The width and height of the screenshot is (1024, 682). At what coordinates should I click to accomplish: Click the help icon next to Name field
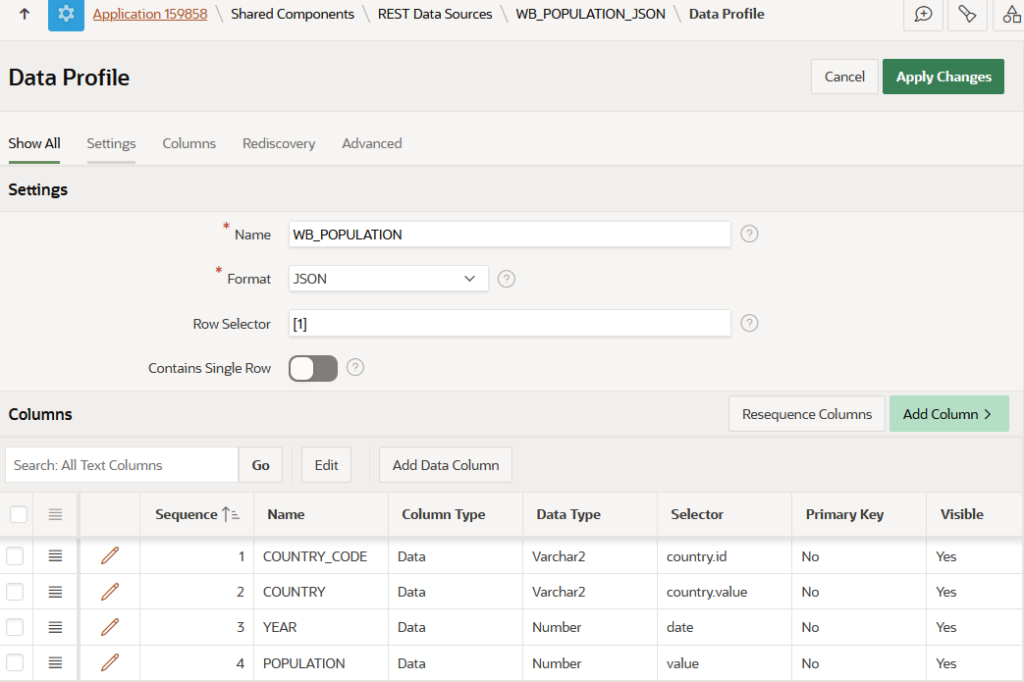click(749, 234)
